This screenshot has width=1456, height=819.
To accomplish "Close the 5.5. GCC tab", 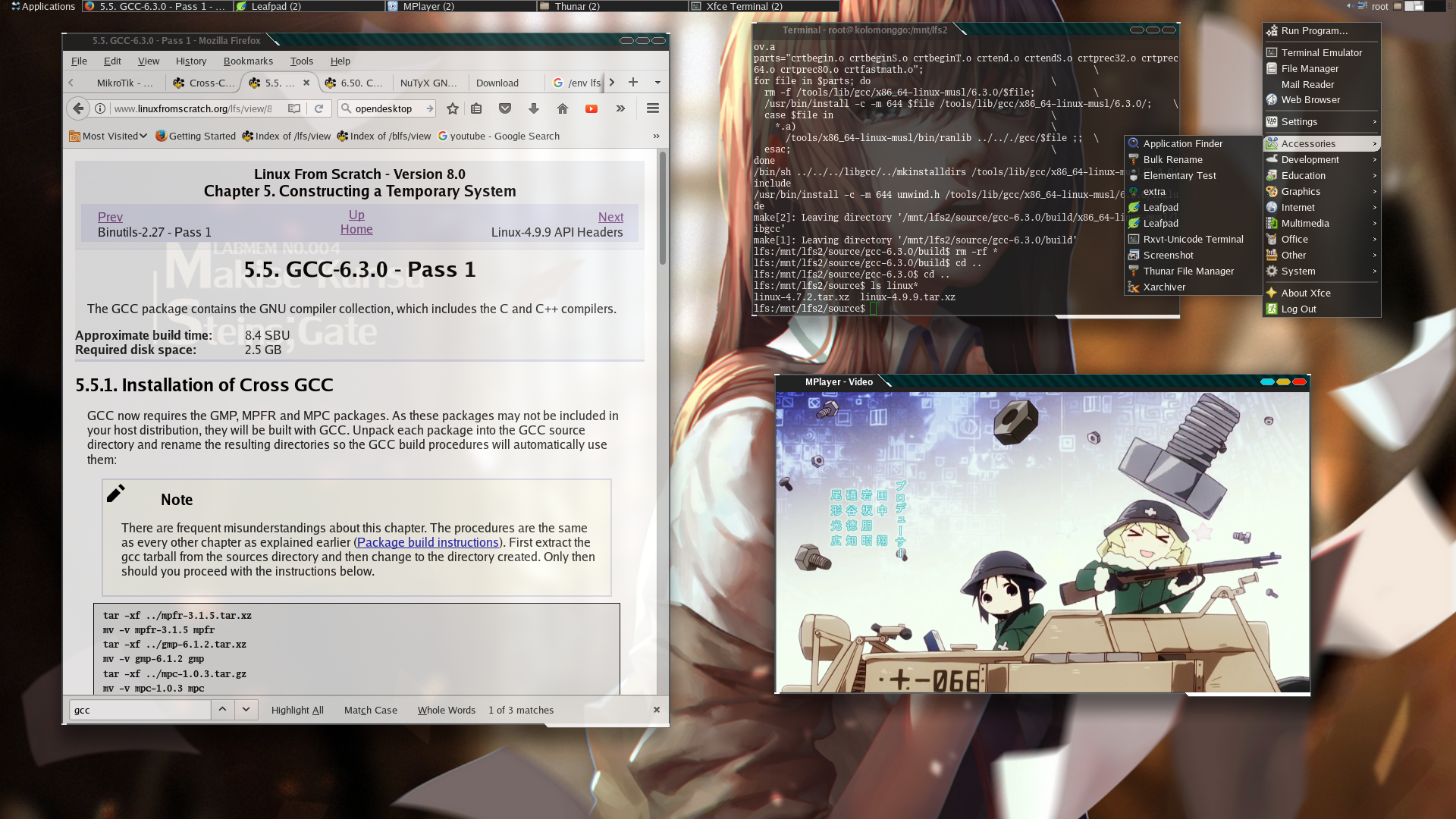I will (x=306, y=83).
